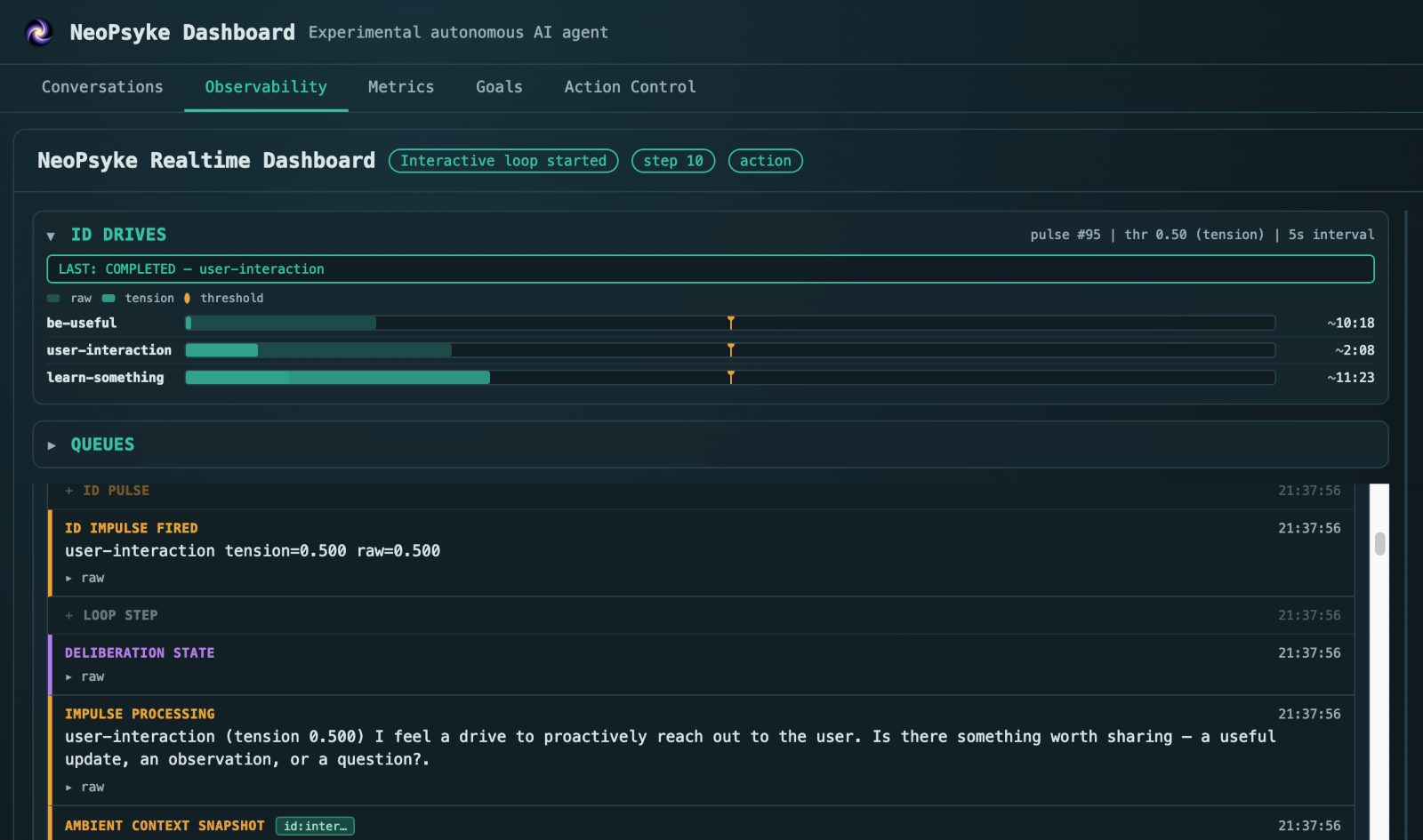Open the Conversations tab
This screenshot has width=1423, height=840.
(x=102, y=87)
